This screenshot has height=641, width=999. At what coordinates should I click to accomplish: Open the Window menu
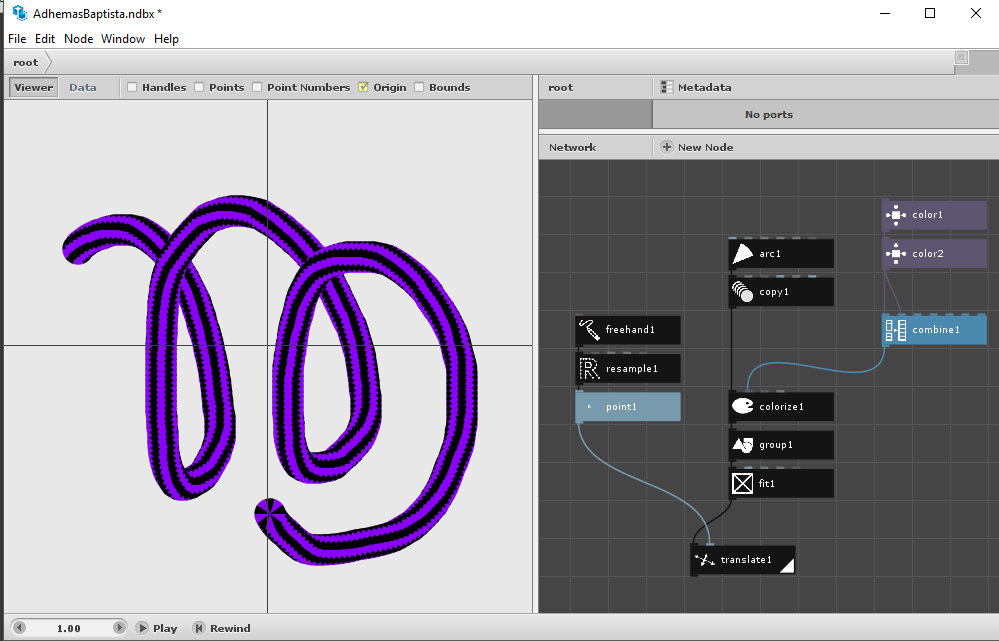123,39
